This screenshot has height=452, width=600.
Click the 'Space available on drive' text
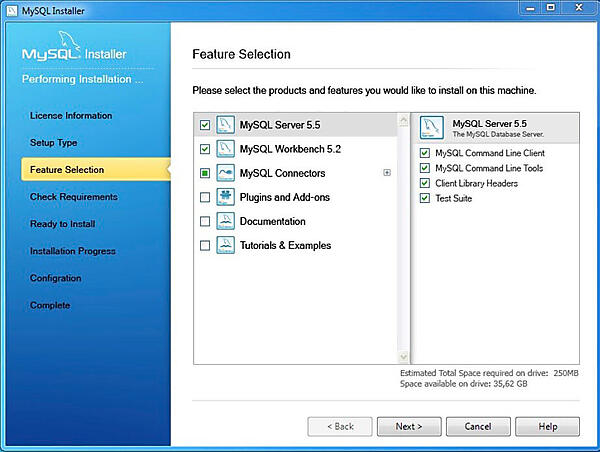(x=463, y=383)
